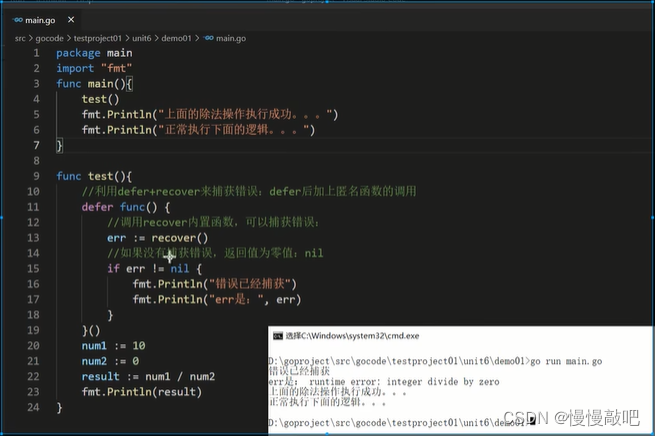655x436 pixels.
Task: Click line number 9 in gutter
Action: (36, 176)
